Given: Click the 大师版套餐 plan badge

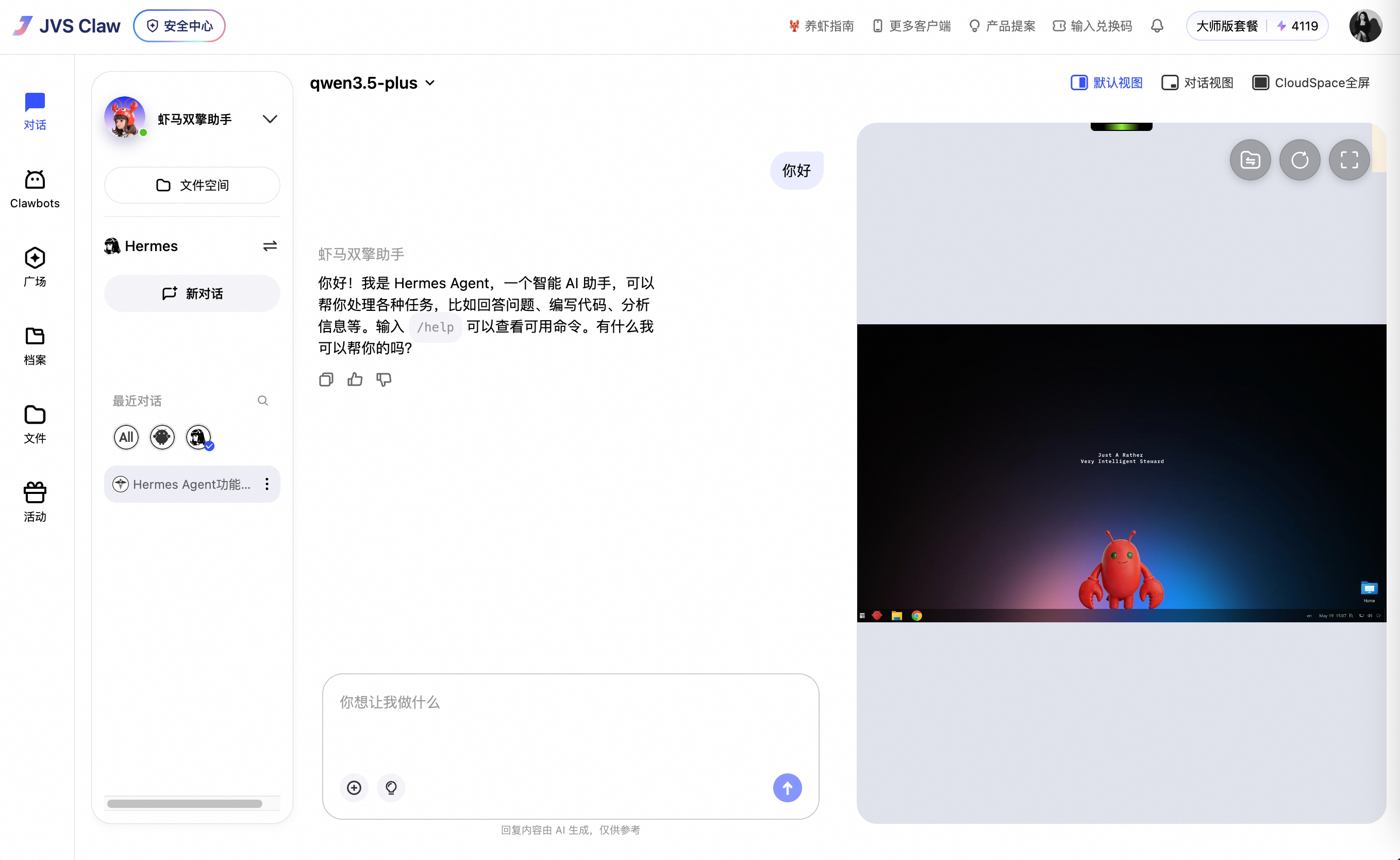Looking at the screenshot, I should click(x=1227, y=26).
